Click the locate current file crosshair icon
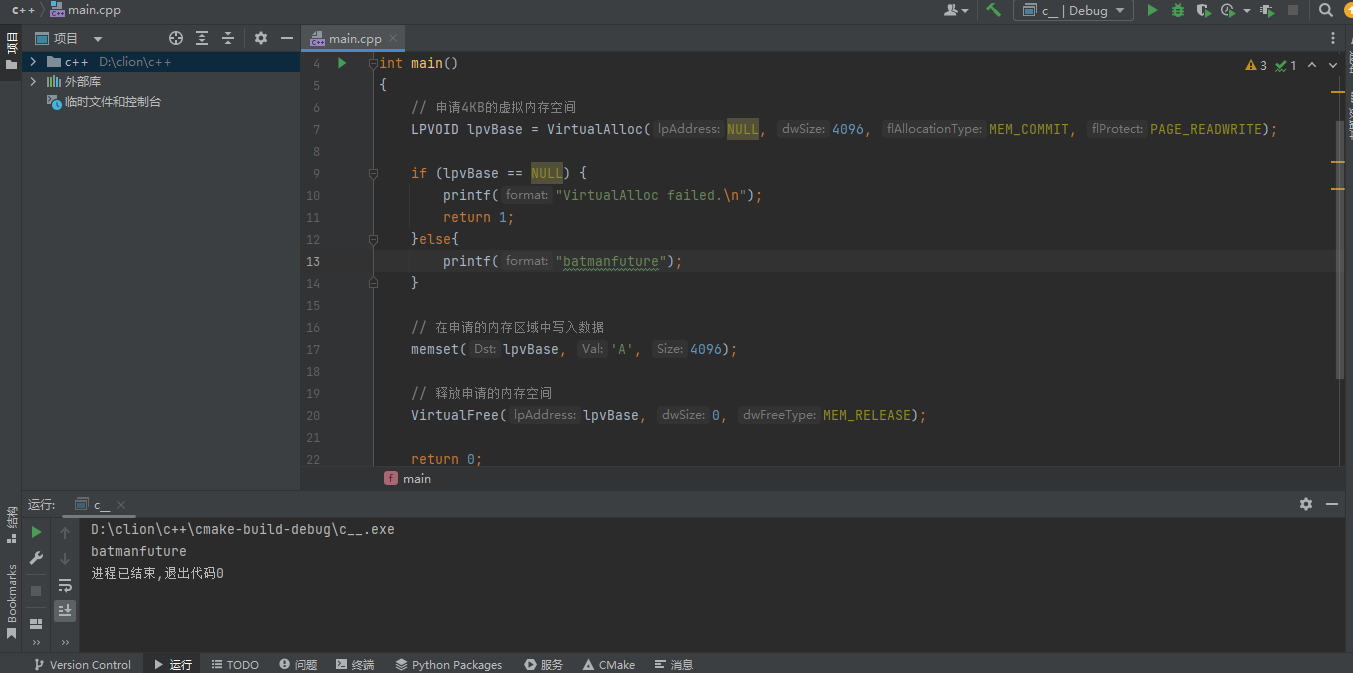Image resolution: width=1353 pixels, height=673 pixels. [x=176, y=38]
